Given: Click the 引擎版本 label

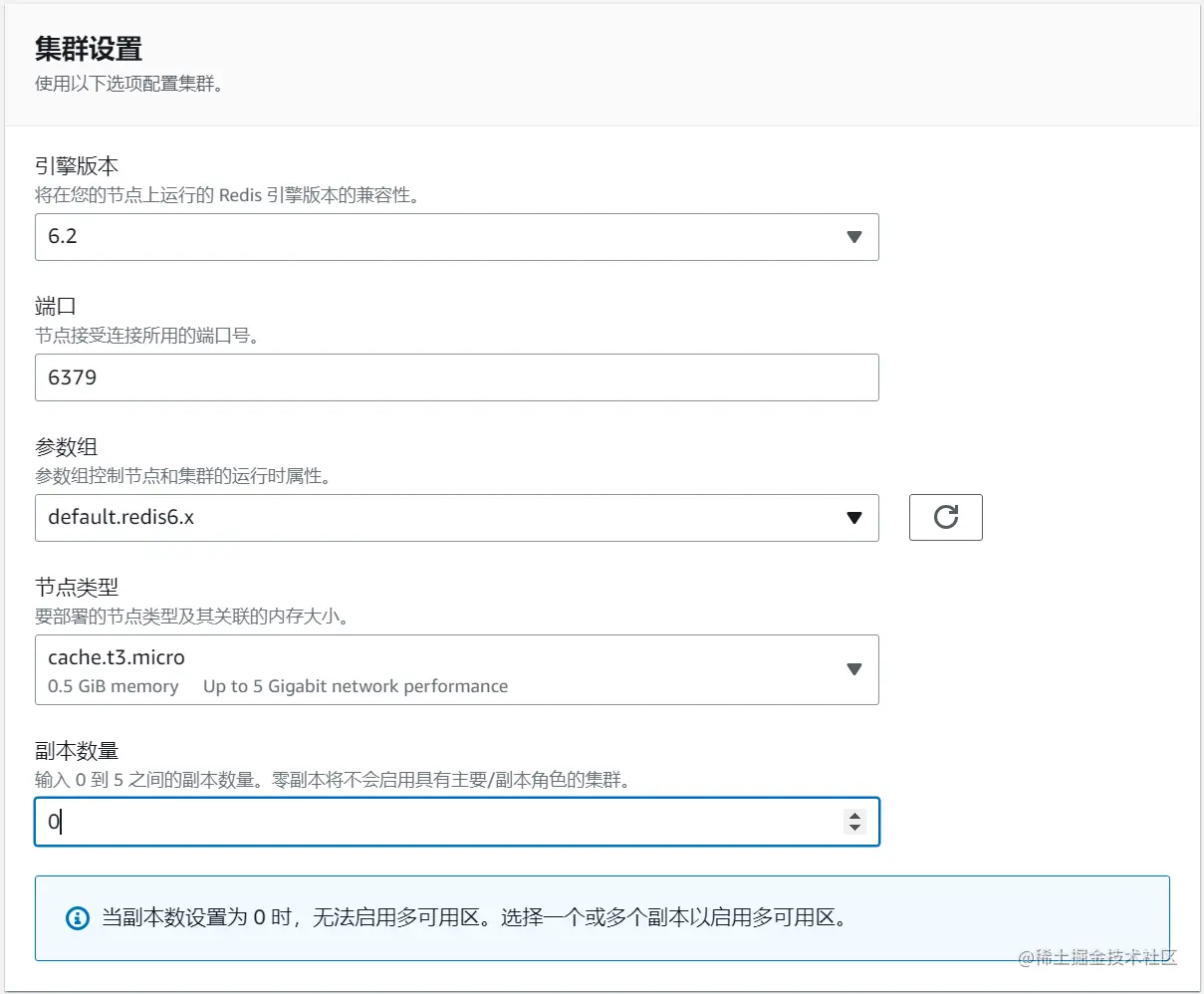Looking at the screenshot, I should point(77,166).
